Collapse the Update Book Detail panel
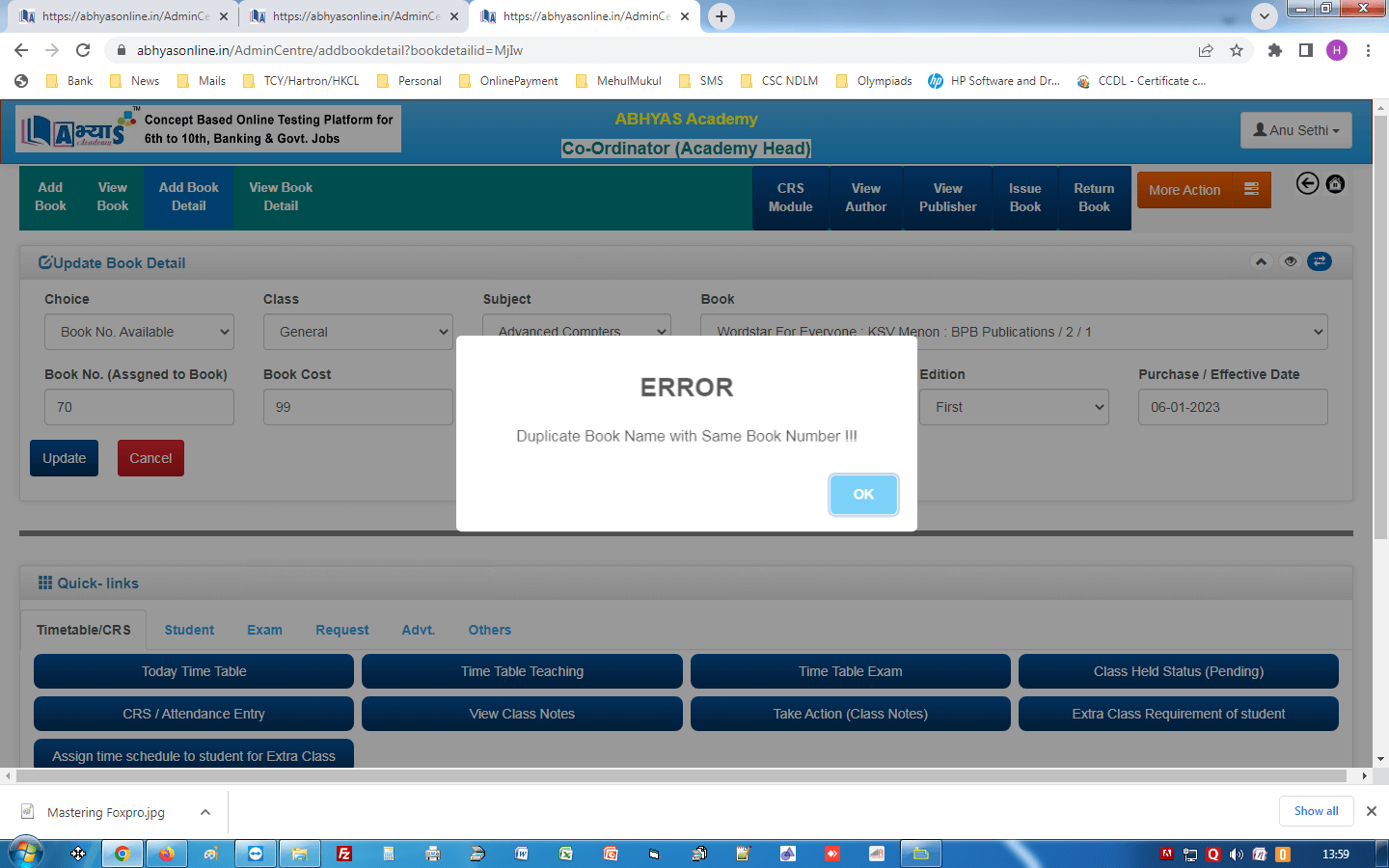The width and height of the screenshot is (1389, 868). (x=1261, y=261)
